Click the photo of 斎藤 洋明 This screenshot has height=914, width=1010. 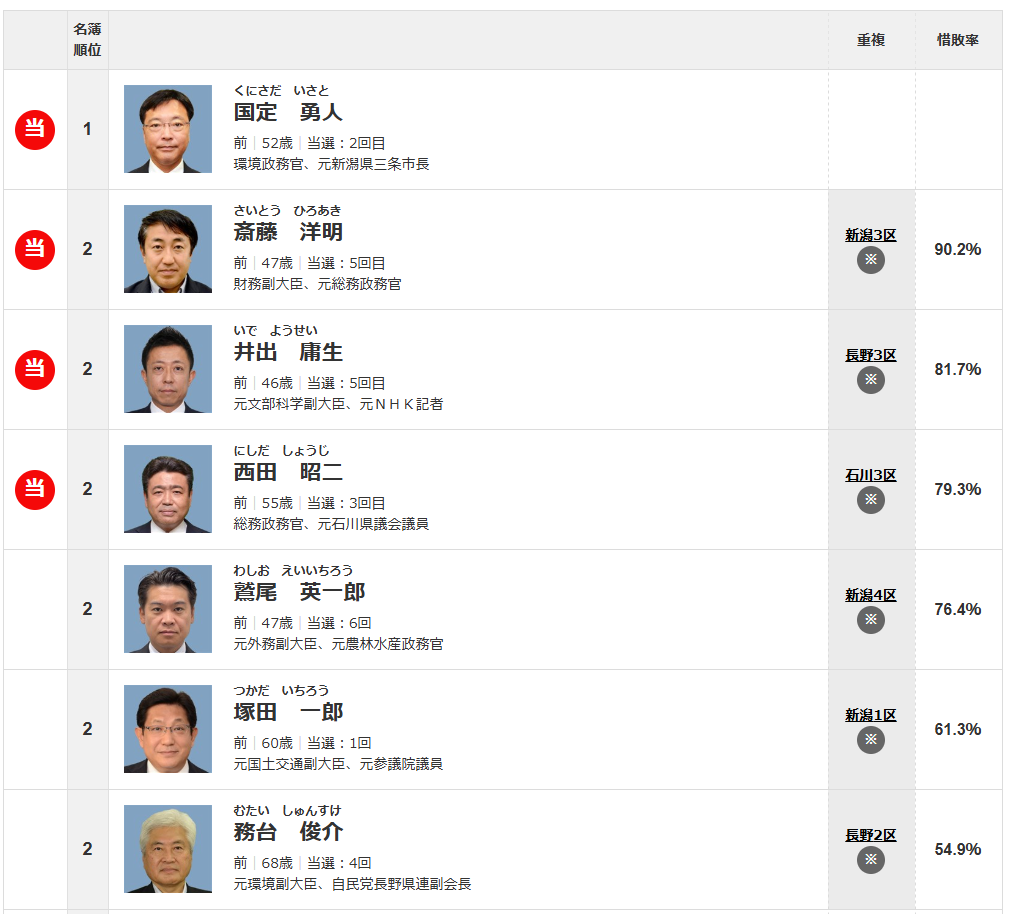coord(167,249)
